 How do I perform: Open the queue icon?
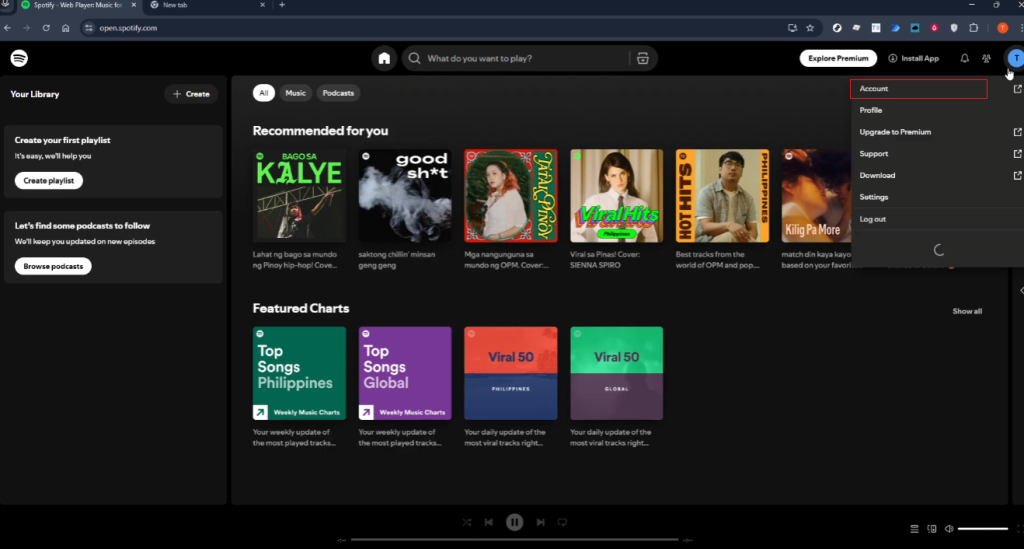click(914, 529)
